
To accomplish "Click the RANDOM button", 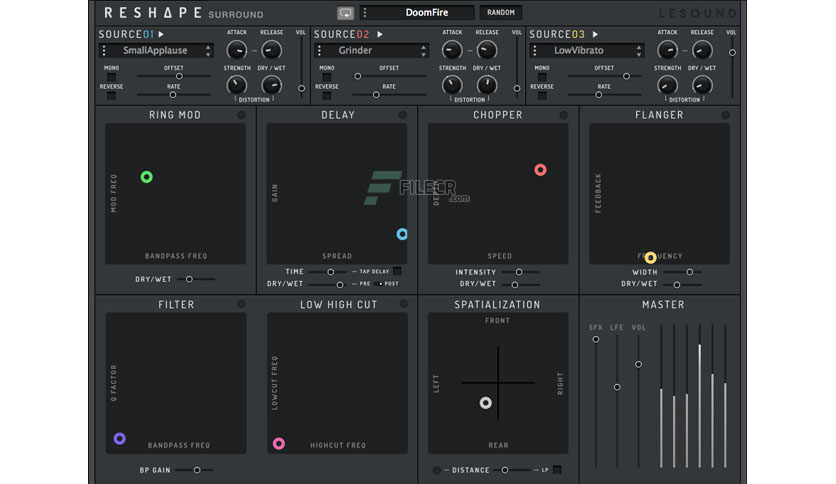I will [501, 12].
